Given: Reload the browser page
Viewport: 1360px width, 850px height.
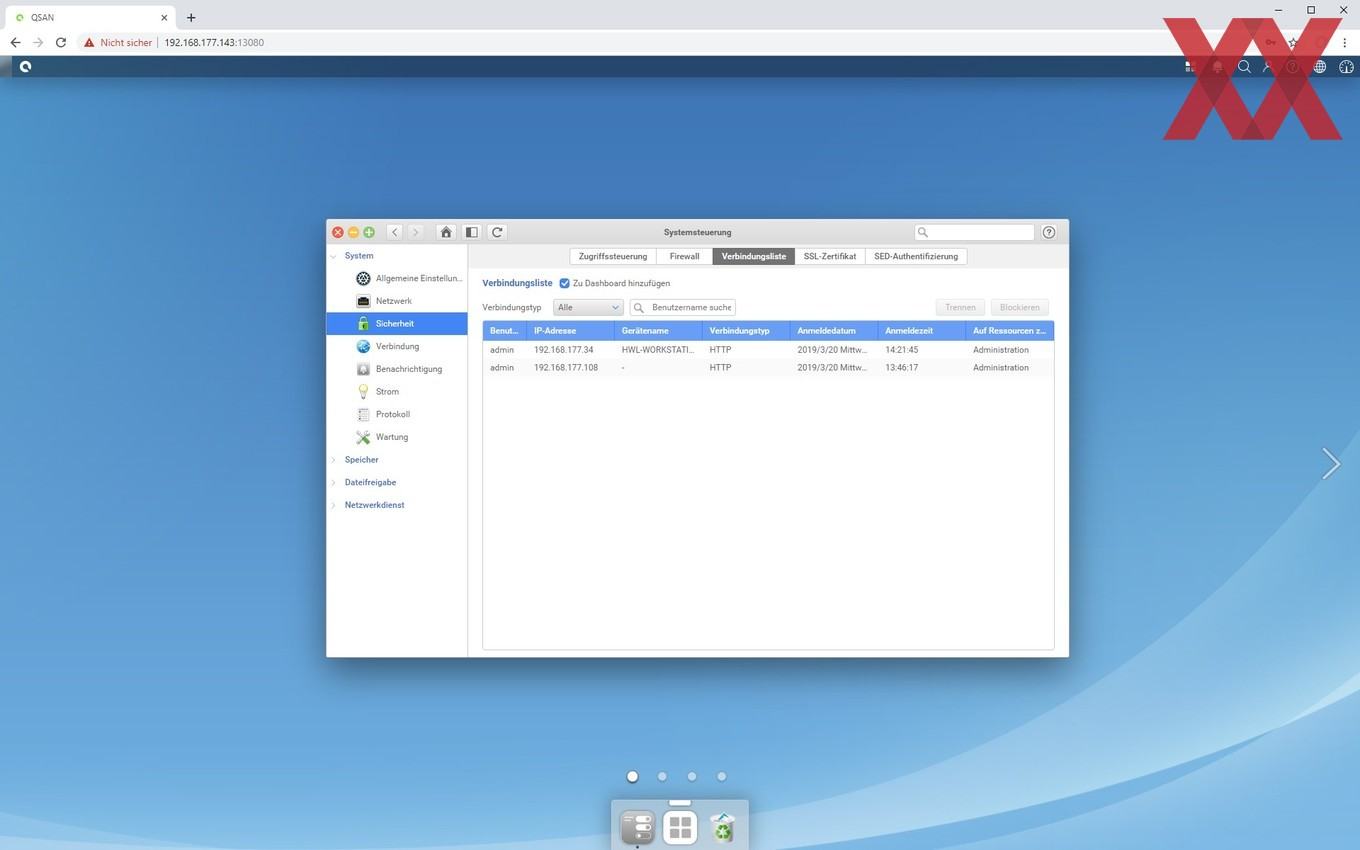Looking at the screenshot, I should click(x=61, y=43).
